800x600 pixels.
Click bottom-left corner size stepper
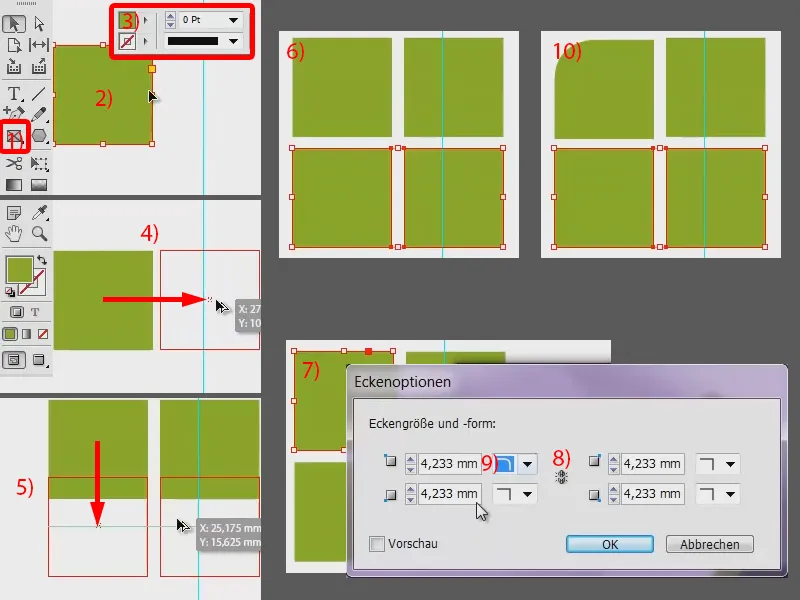[x=411, y=494]
